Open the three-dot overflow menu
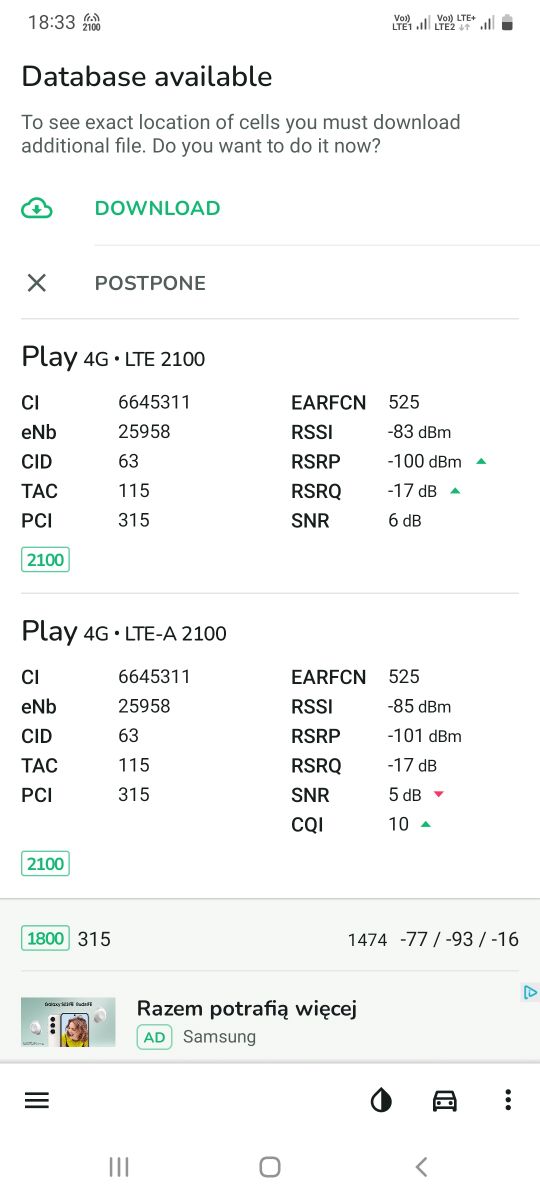 point(508,1101)
